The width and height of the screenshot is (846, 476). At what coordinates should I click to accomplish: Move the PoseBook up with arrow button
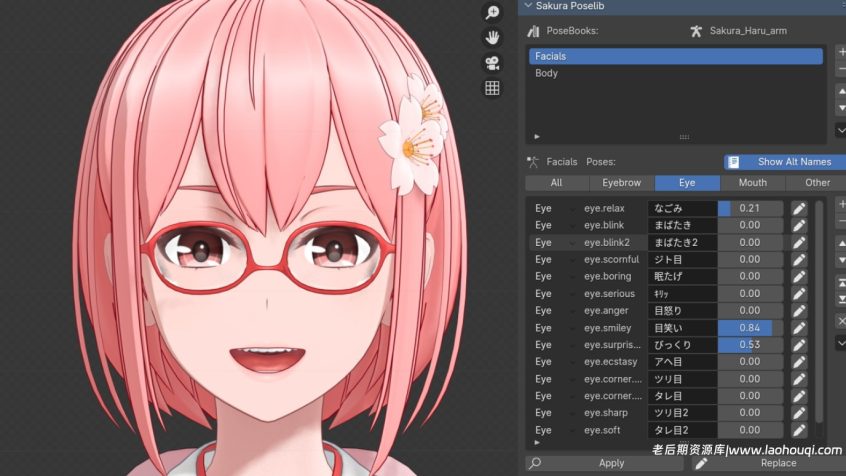(x=841, y=91)
